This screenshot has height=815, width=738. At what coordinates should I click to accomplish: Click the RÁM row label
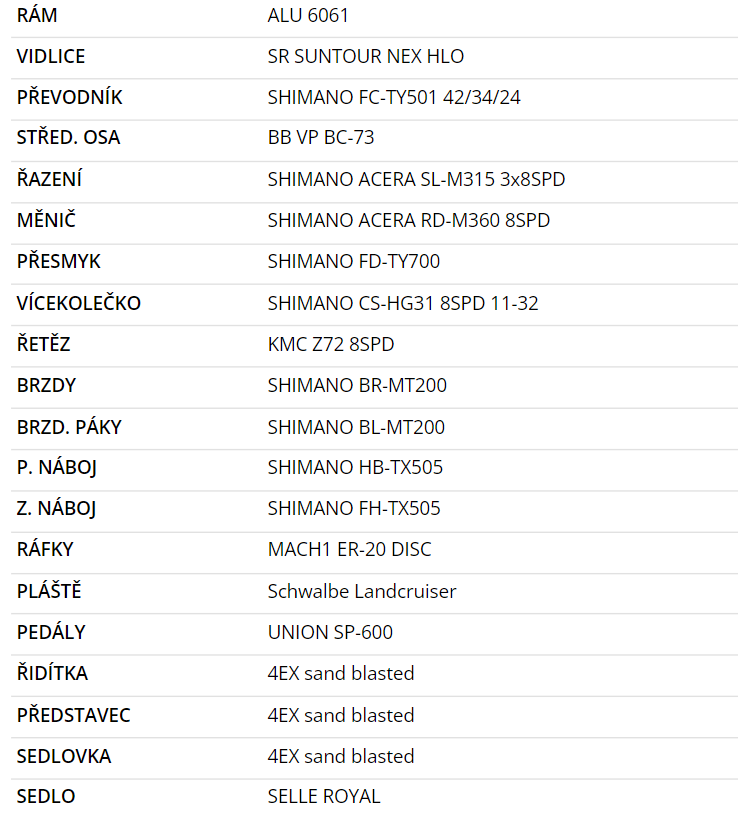coord(37,16)
